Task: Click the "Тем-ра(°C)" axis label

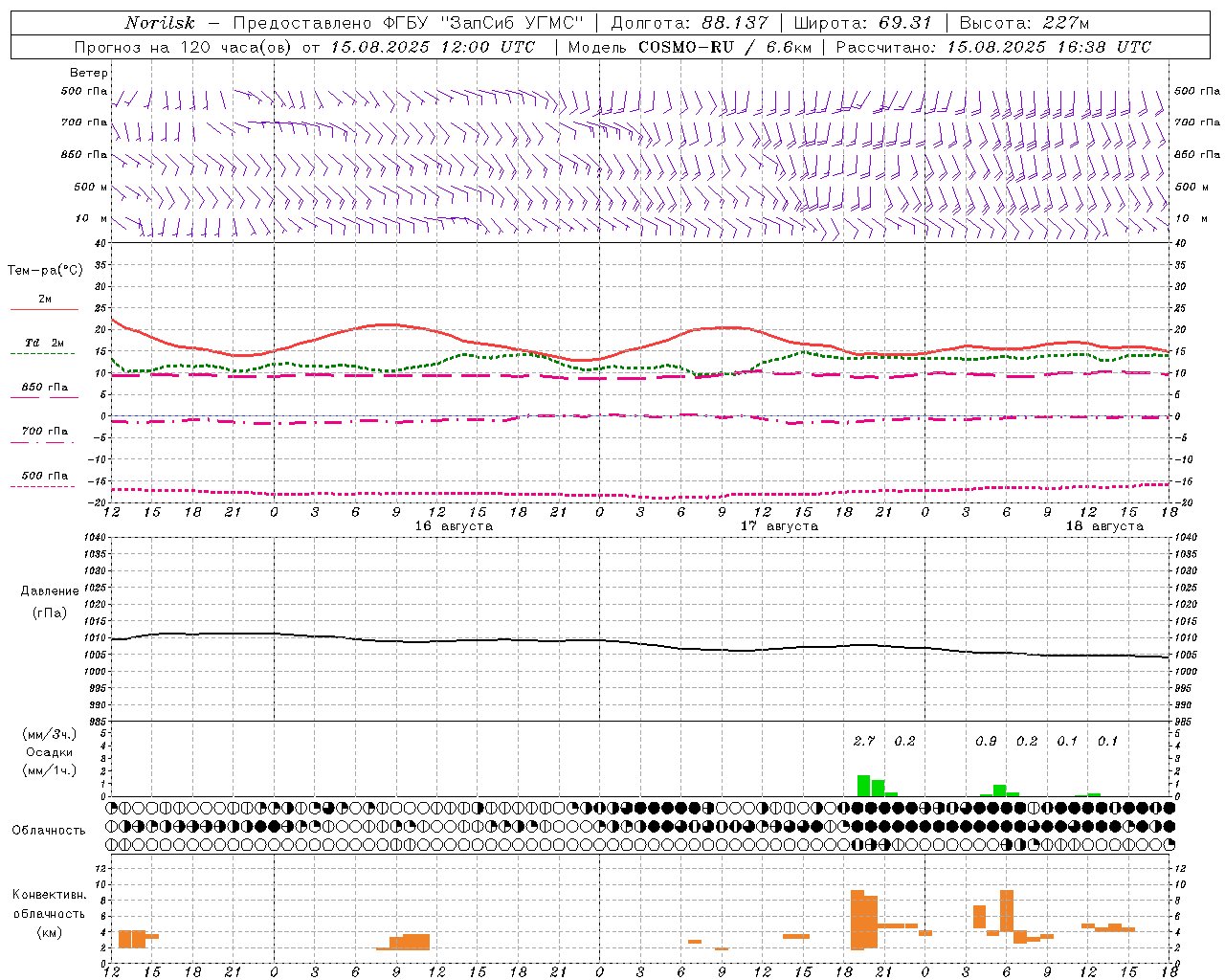Action: pyautogui.click(x=45, y=271)
